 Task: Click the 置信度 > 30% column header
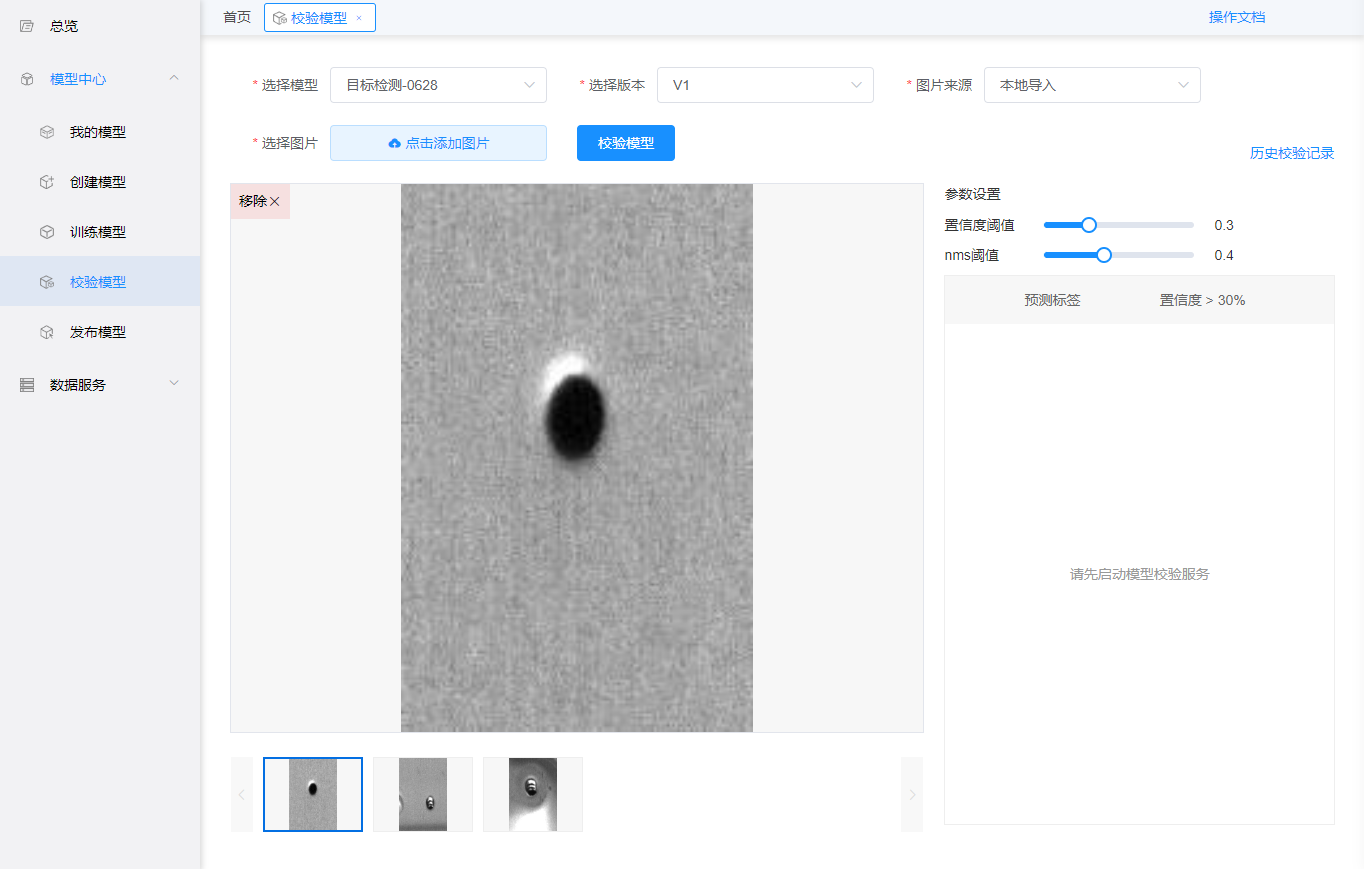click(x=1202, y=300)
